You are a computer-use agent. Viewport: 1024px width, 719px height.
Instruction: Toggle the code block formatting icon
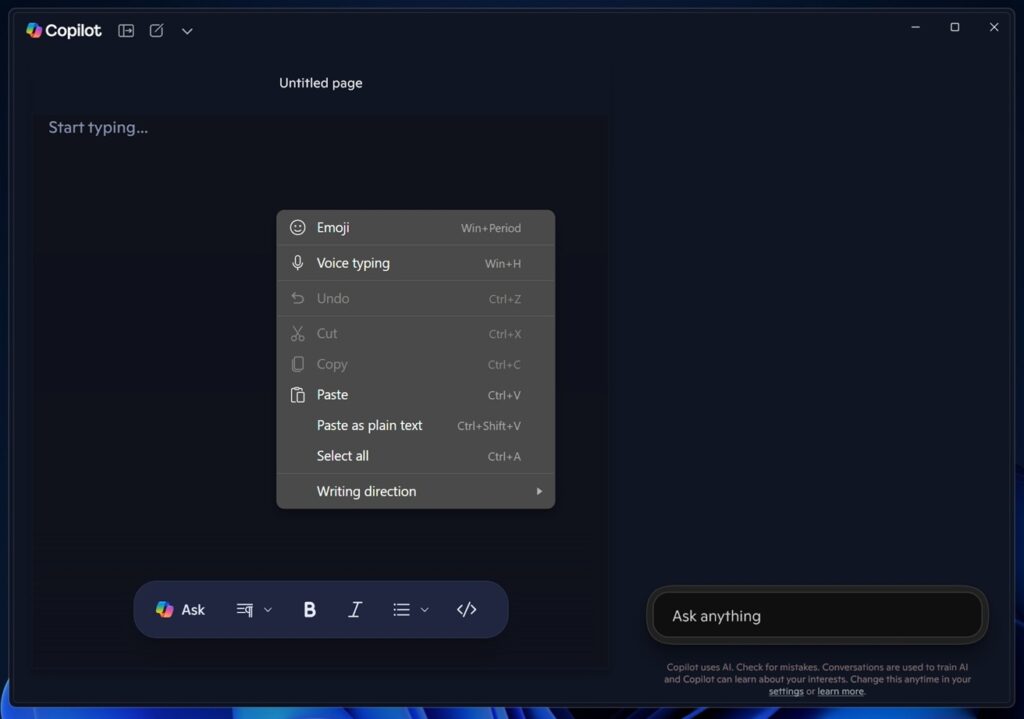pos(466,609)
